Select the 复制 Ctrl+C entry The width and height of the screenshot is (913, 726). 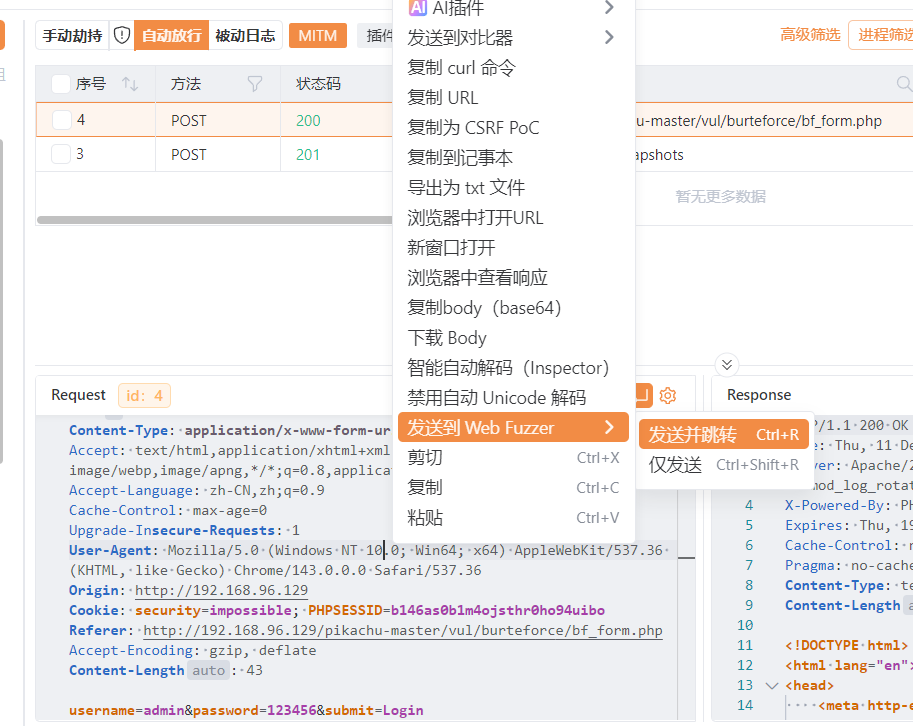pyautogui.click(x=512, y=487)
